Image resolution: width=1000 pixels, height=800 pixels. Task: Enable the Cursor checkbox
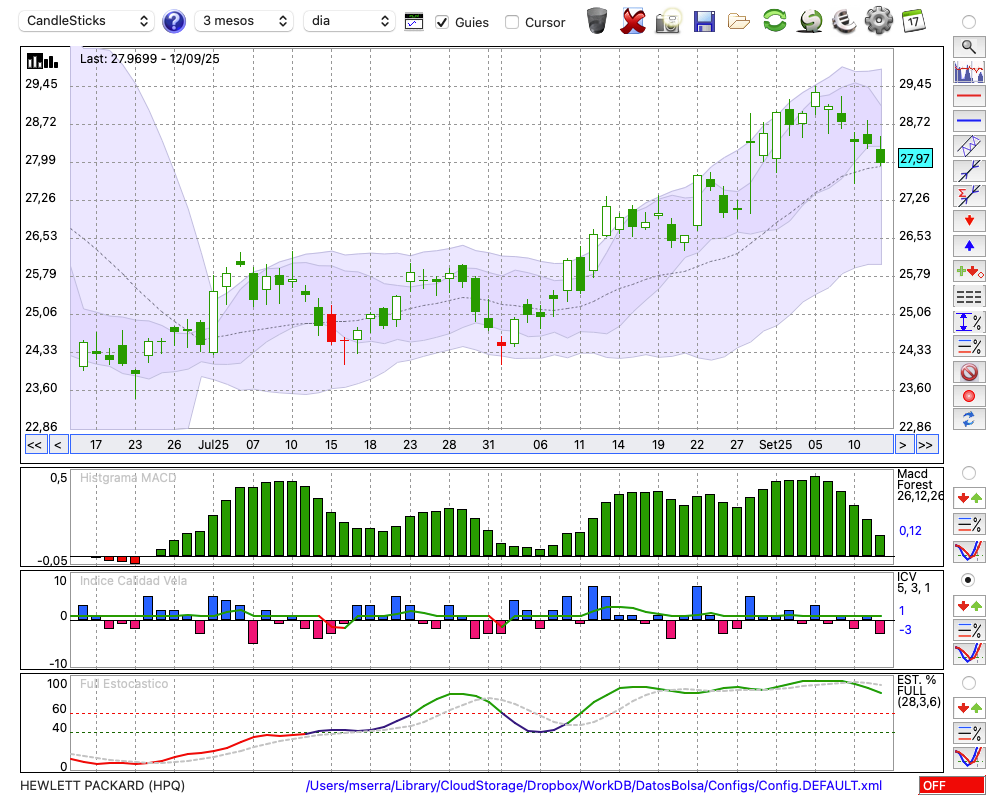coord(511,22)
